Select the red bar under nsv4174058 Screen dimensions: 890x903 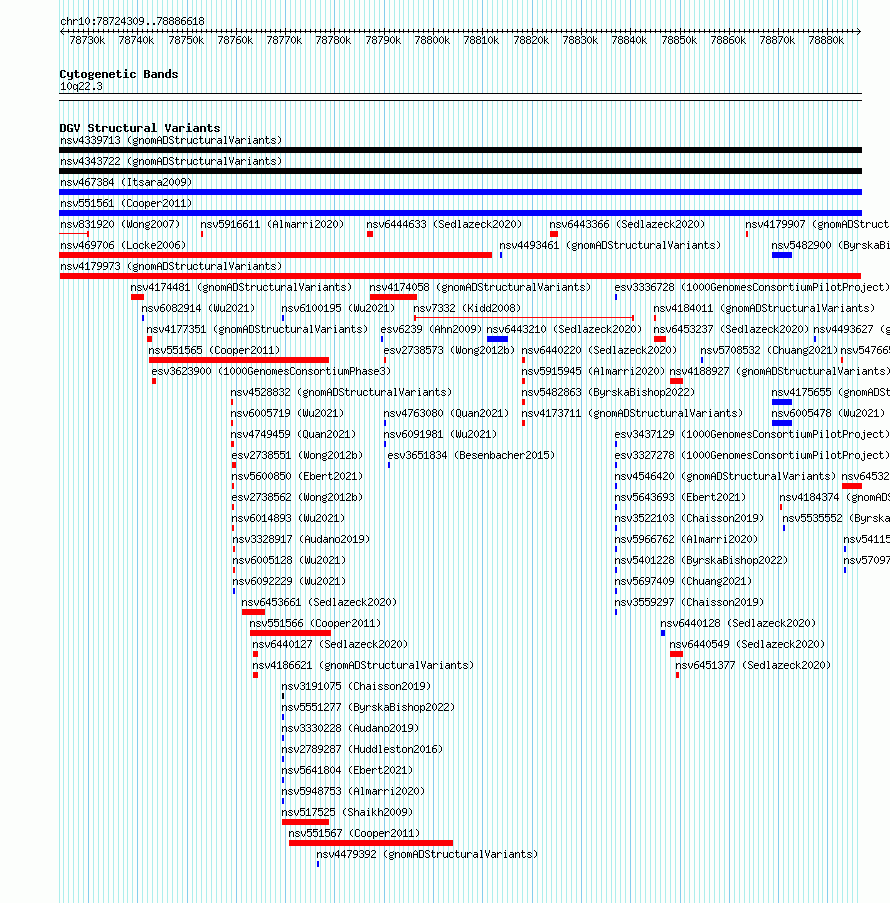coord(393,297)
